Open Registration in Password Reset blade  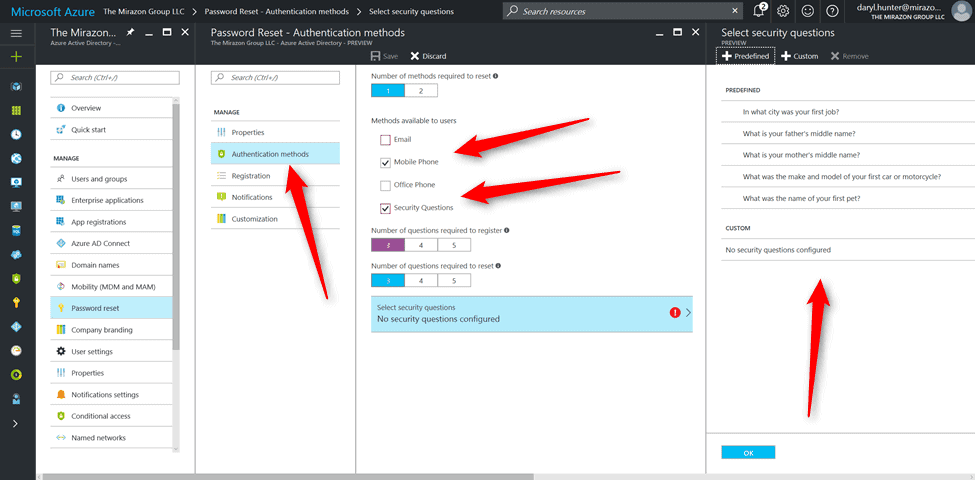275,175
